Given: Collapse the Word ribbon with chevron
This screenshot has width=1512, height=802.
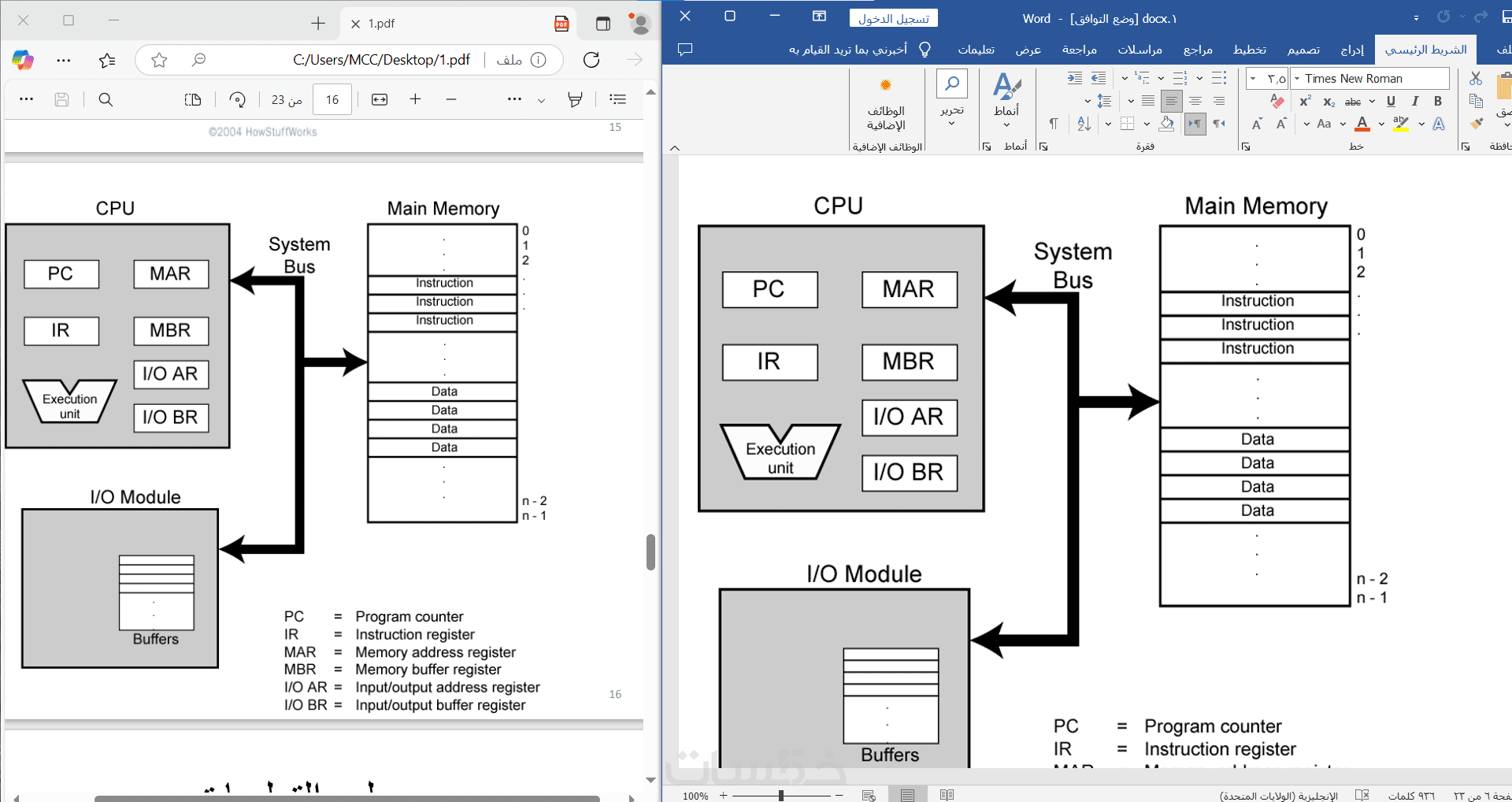Looking at the screenshot, I should point(675,147).
